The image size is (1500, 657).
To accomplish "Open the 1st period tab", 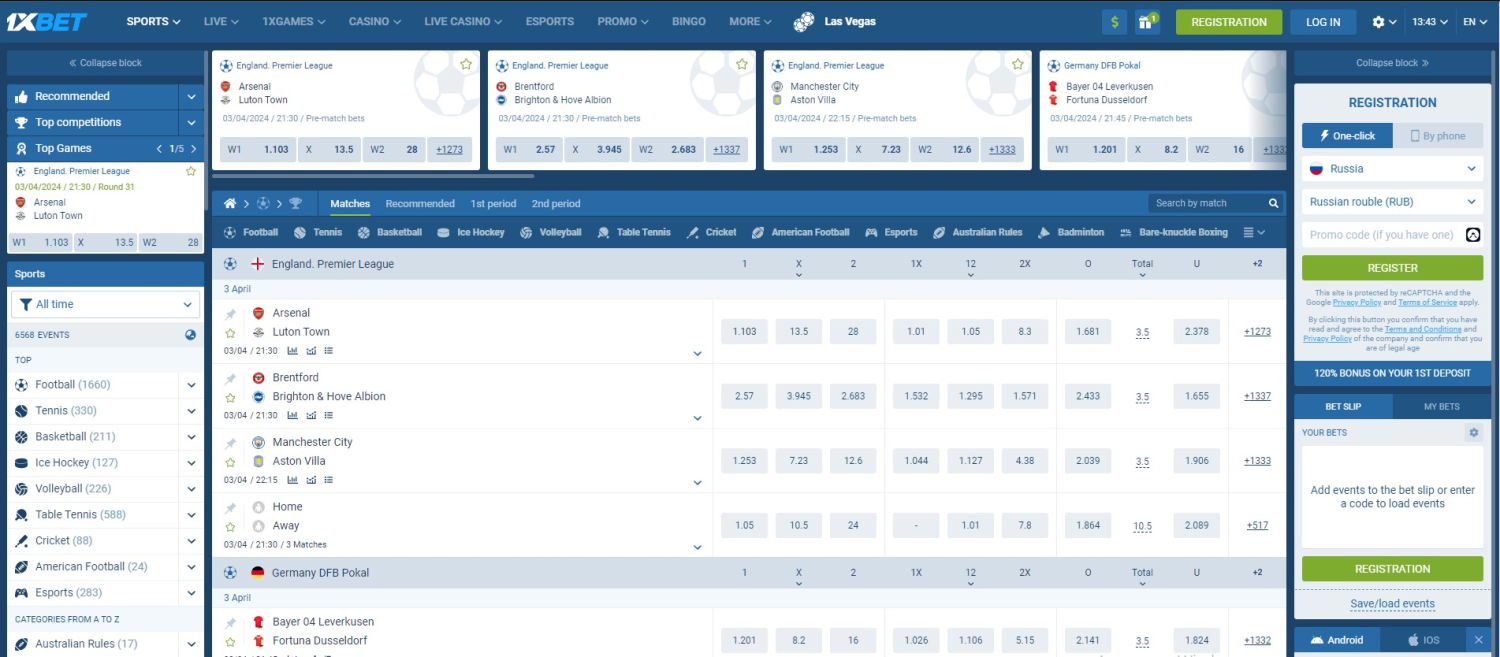I will (x=494, y=203).
